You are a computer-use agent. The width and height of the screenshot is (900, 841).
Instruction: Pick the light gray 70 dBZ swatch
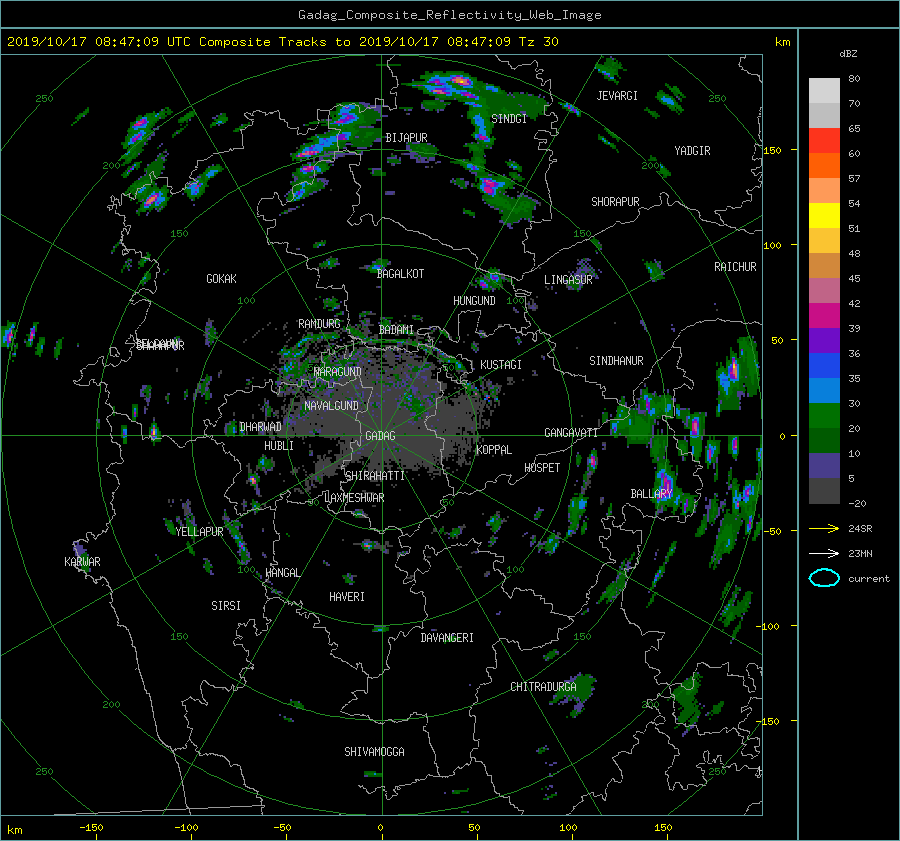point(824,91)
